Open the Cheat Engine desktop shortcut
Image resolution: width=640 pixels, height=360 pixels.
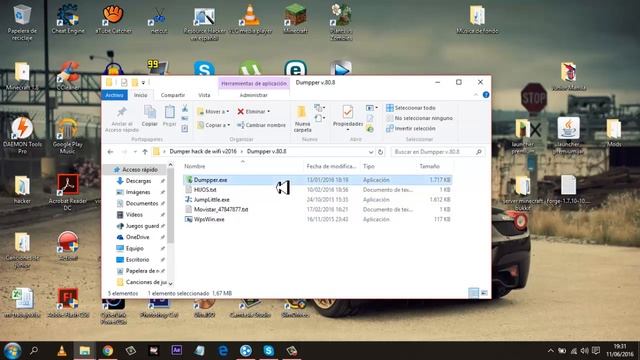tap(68, 19)
